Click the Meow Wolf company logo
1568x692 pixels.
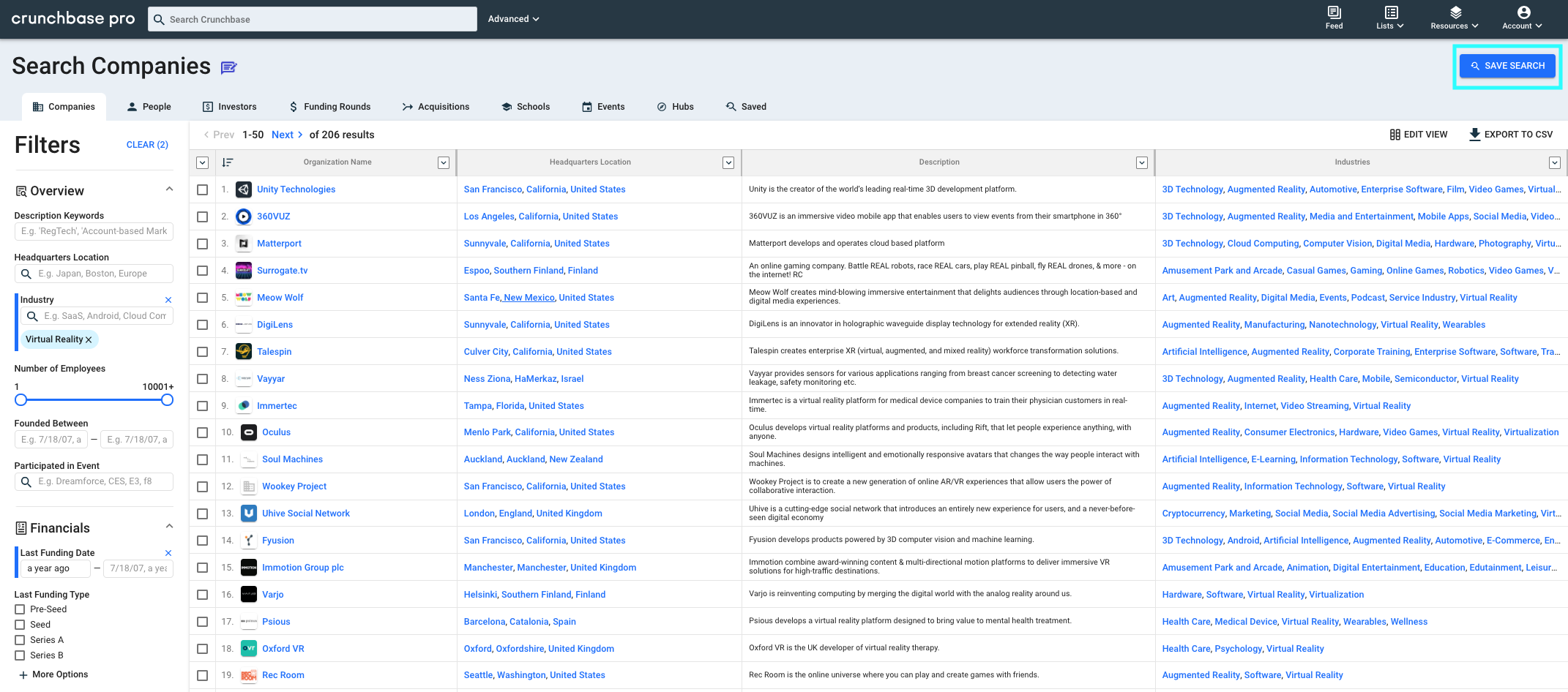point(244,298)
